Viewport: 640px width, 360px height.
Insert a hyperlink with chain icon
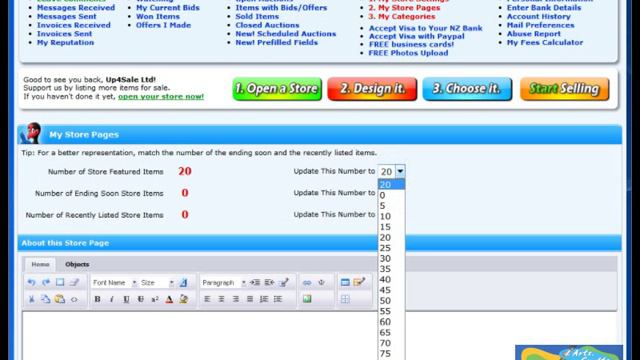[x=307, y=282]
